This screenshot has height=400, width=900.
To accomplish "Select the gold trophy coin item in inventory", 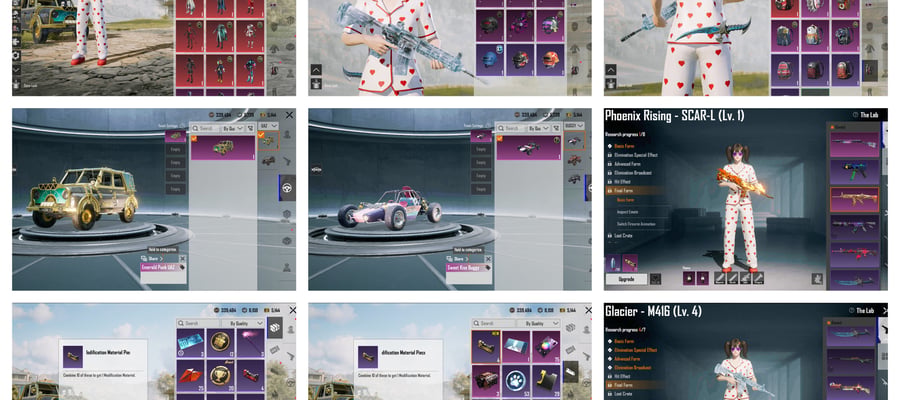I will pyautogui.click(x=220, y=374).
